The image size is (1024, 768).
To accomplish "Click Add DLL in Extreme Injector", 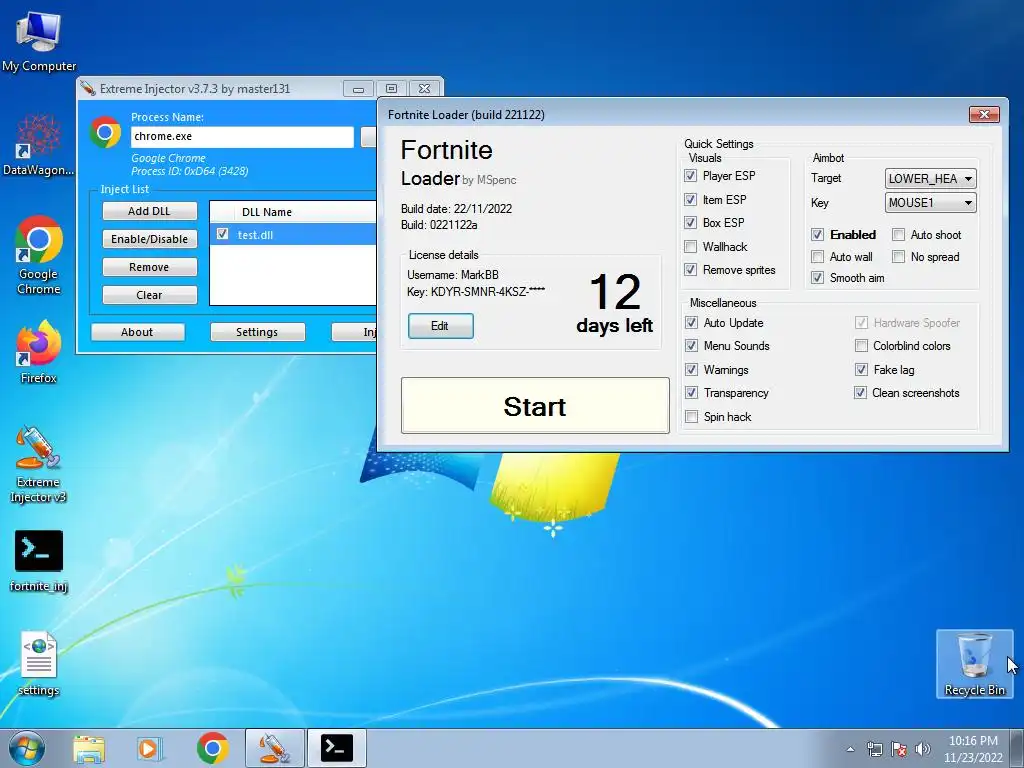I will pos(150,211).
